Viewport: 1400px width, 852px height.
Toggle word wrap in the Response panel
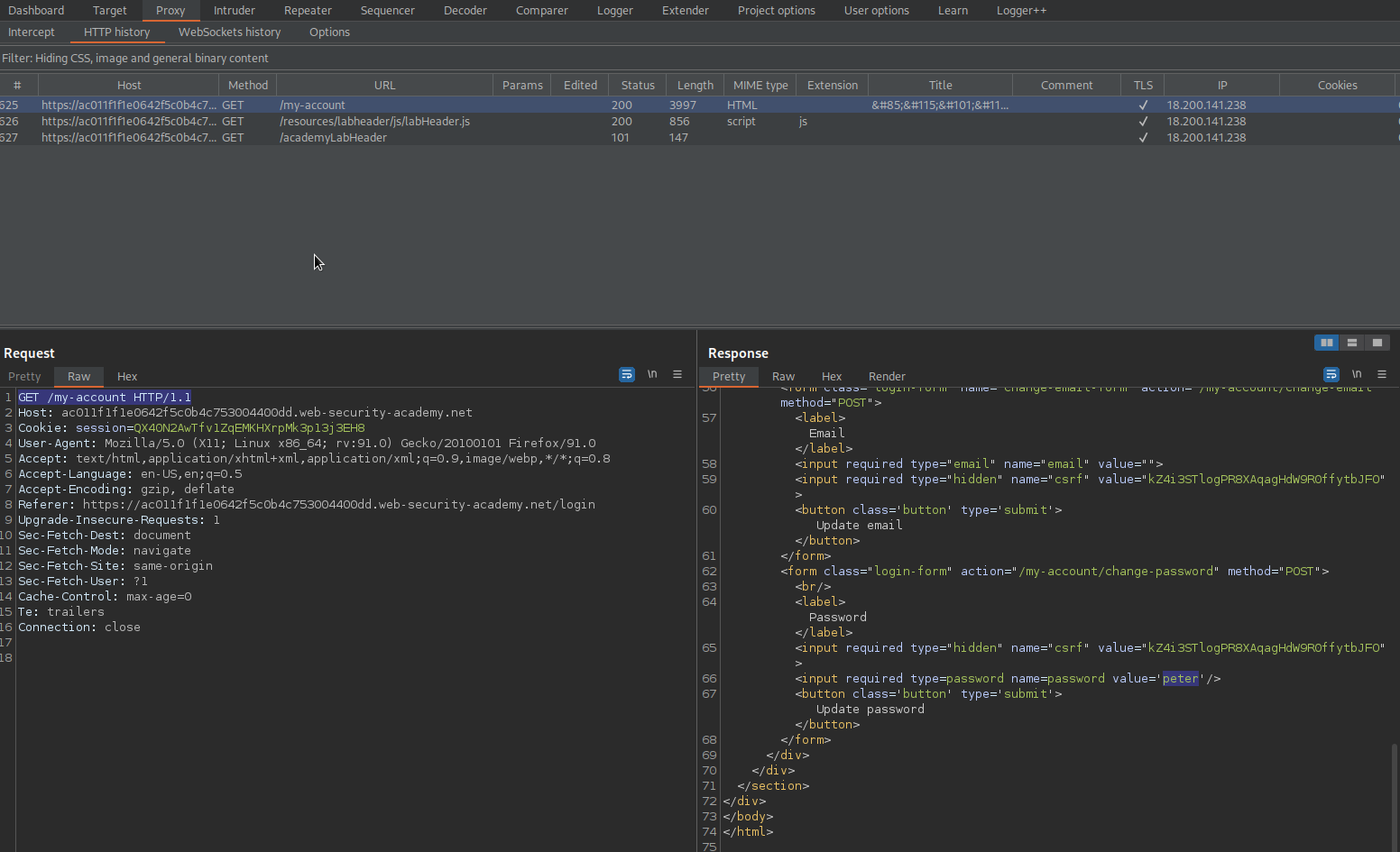coord(1331,374)
